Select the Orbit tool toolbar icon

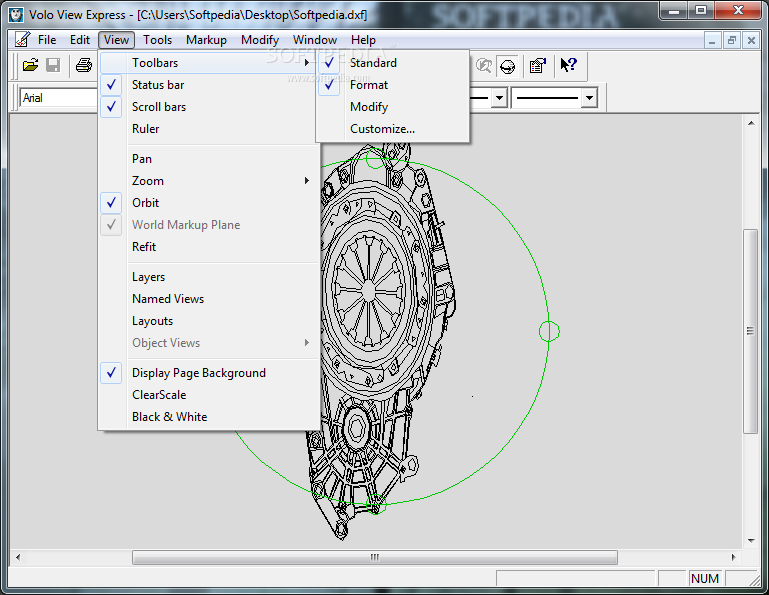pyautogui.click(x=508, y=66)
